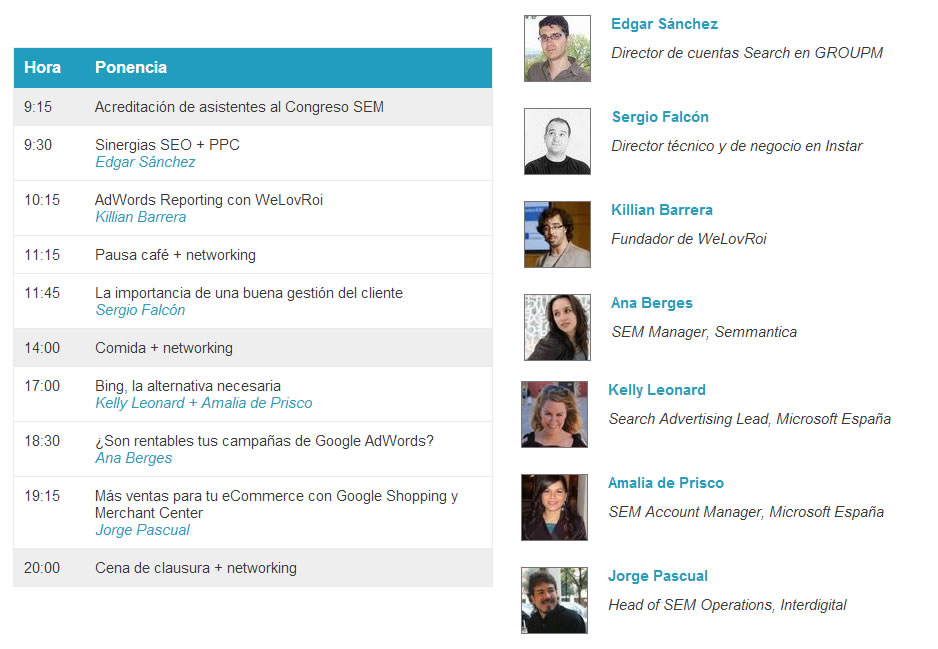Click Kelly Leonard + Amalia de Prisco link

[203, 403]
